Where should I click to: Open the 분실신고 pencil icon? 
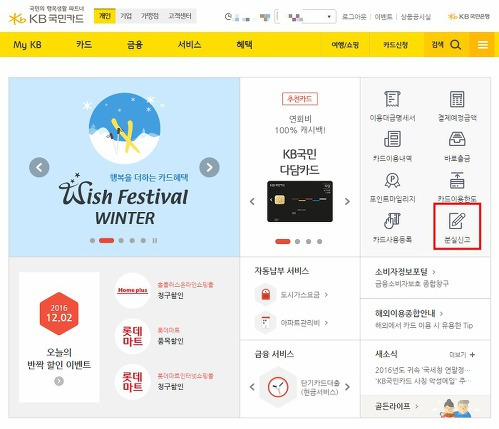pyautogui.click(x=457, y=221)
